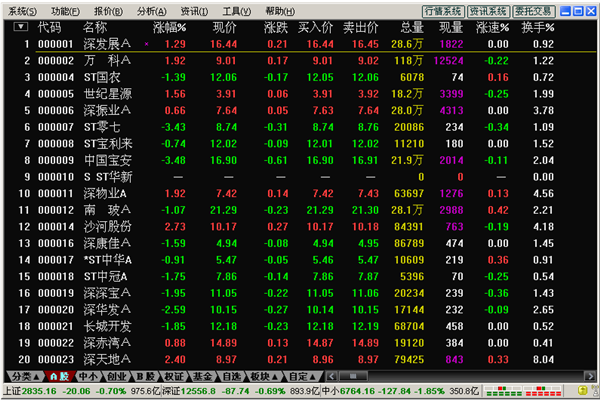Select the 权证 tab

(174, 377)
